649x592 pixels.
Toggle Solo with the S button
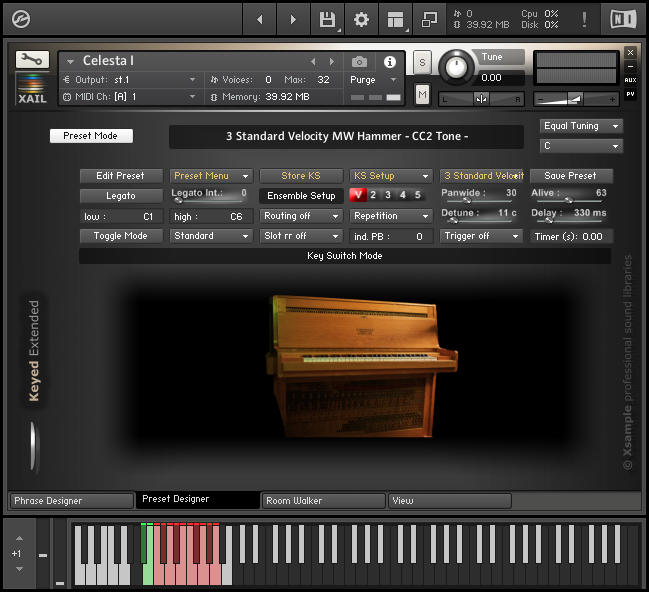click(x=422, y=63)
